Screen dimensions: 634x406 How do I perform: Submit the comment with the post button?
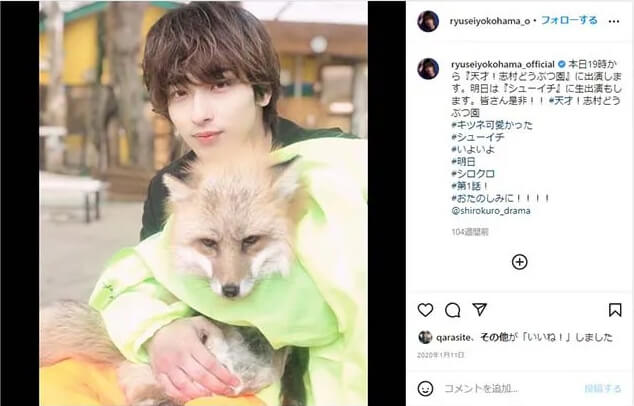[602, 389]
